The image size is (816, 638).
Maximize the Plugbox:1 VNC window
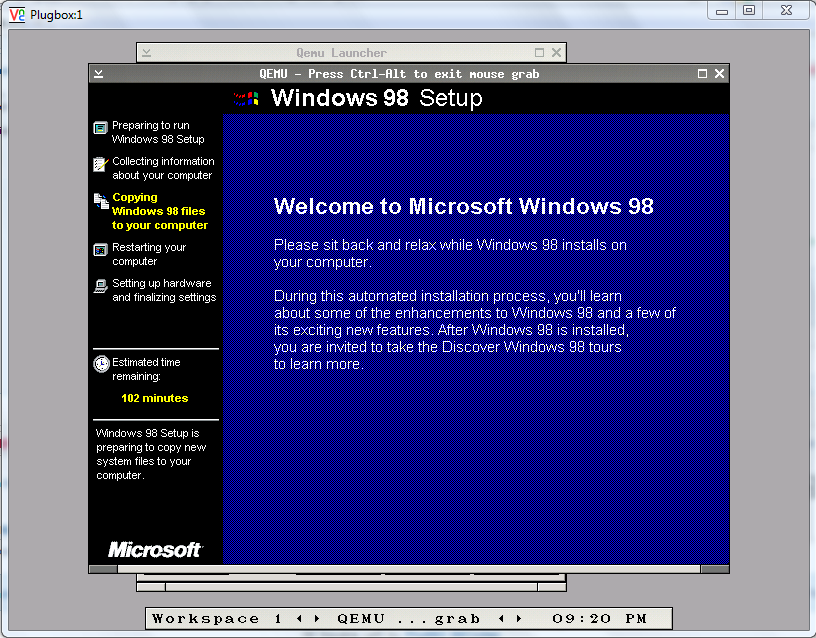(x=749, y=10)
